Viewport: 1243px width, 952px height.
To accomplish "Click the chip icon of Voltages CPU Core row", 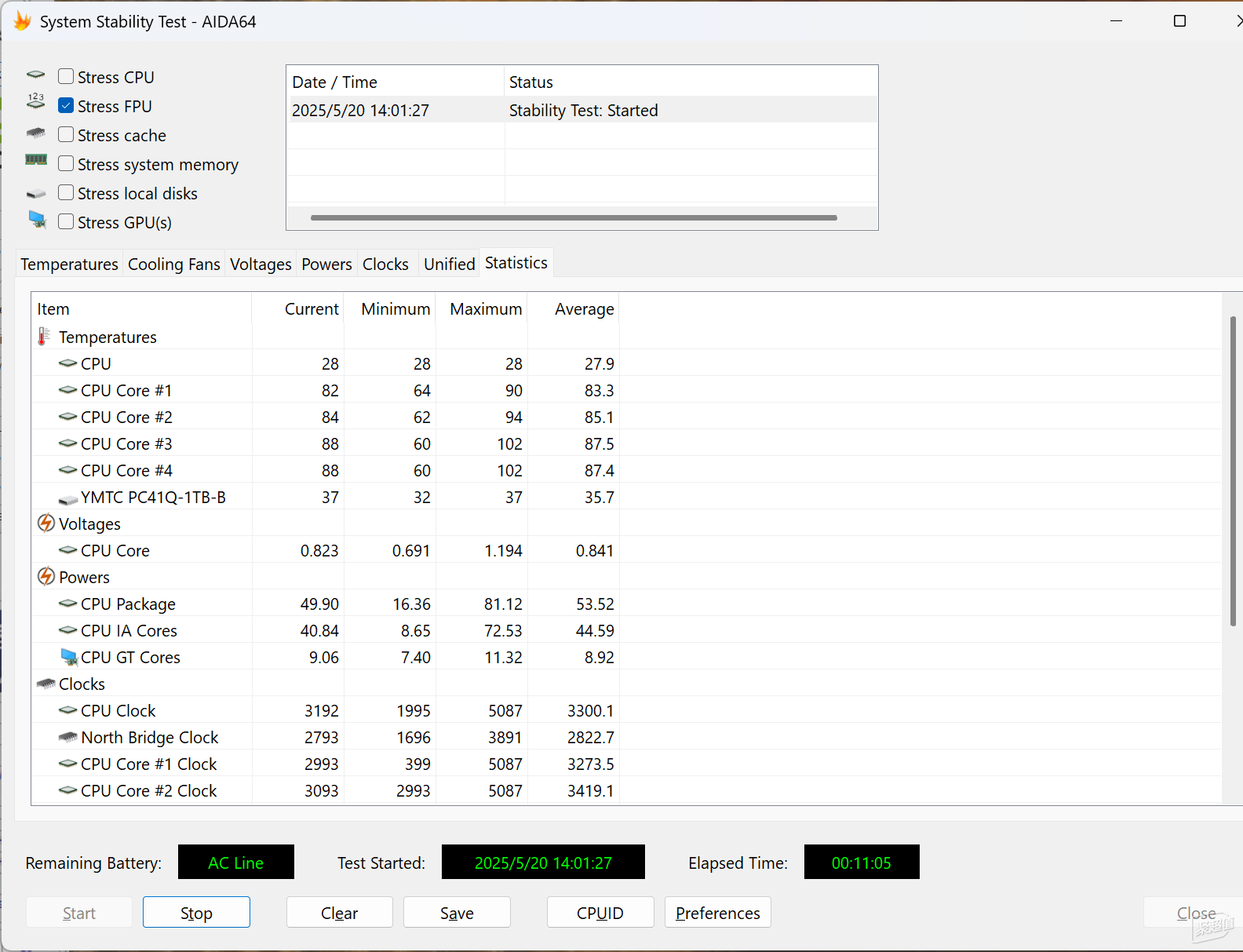I will 68,550.
